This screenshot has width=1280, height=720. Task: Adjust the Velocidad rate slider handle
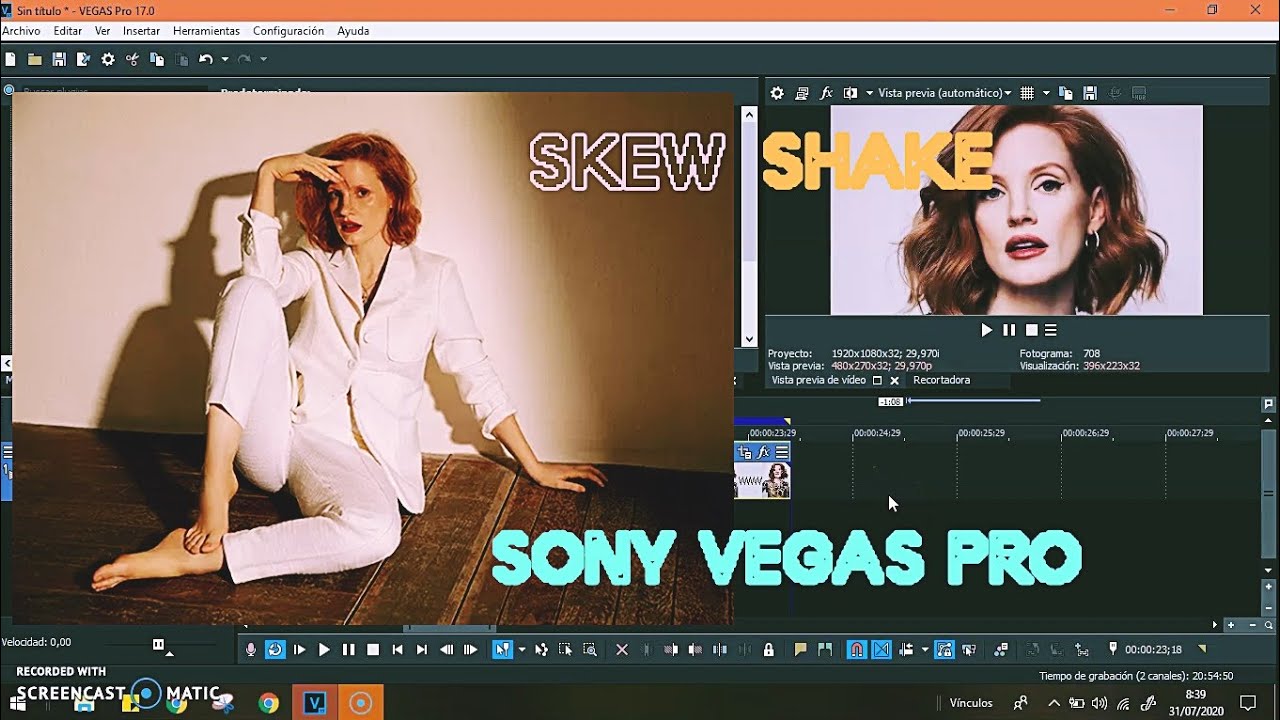coord(158,645)
